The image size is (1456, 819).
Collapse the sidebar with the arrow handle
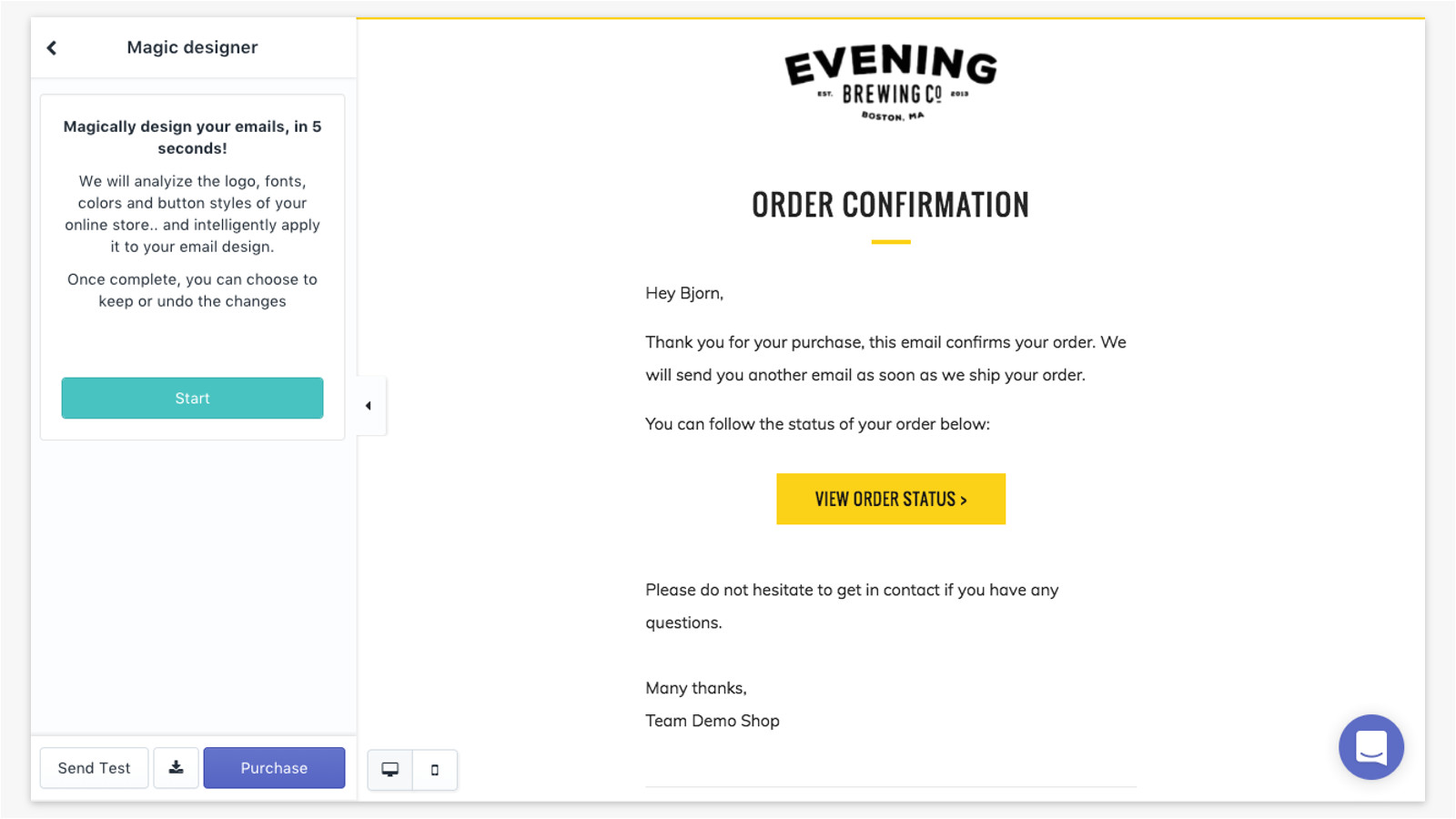pyautogui.click(x=369, y=406)
